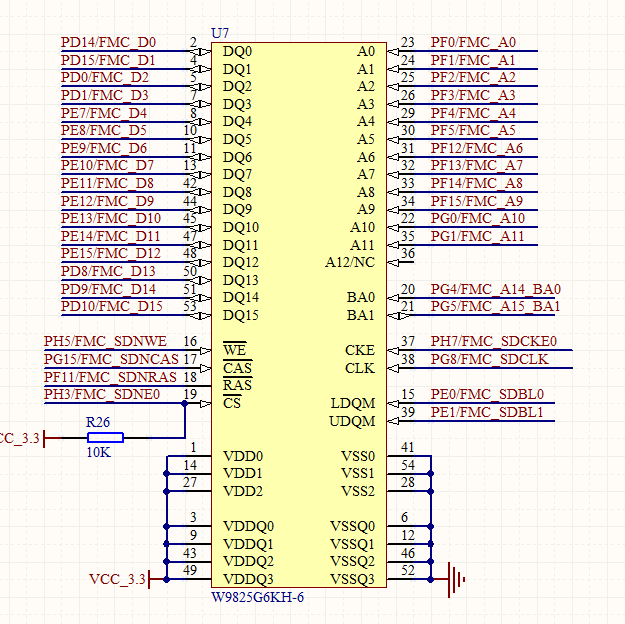Click net label PF1/FMC_A1
625x624 pixels.
[x=473, y=60]
